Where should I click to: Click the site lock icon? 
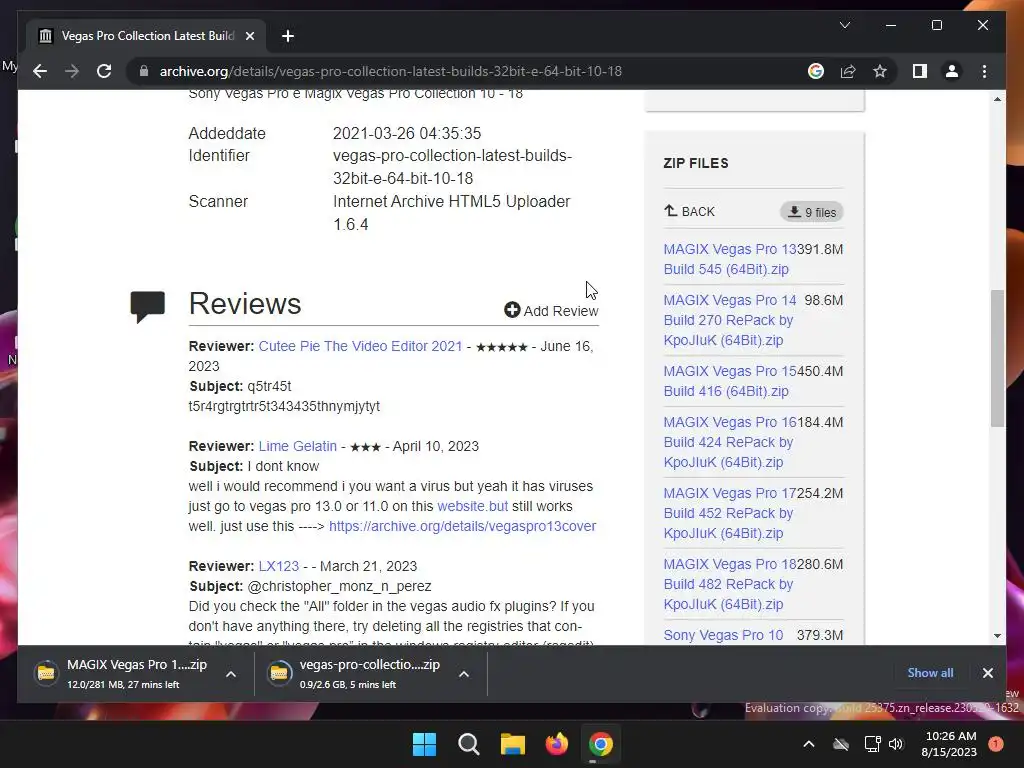click(144, 71)
